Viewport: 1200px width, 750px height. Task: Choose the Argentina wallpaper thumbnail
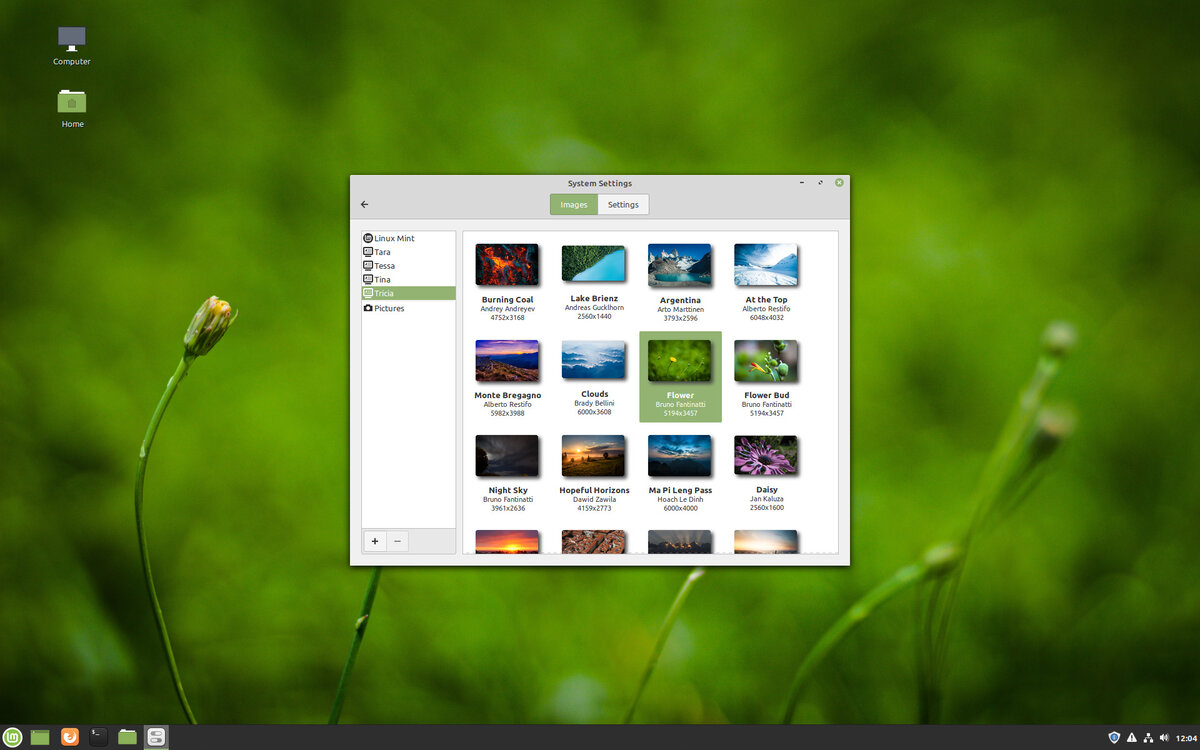tap(680, 265)
